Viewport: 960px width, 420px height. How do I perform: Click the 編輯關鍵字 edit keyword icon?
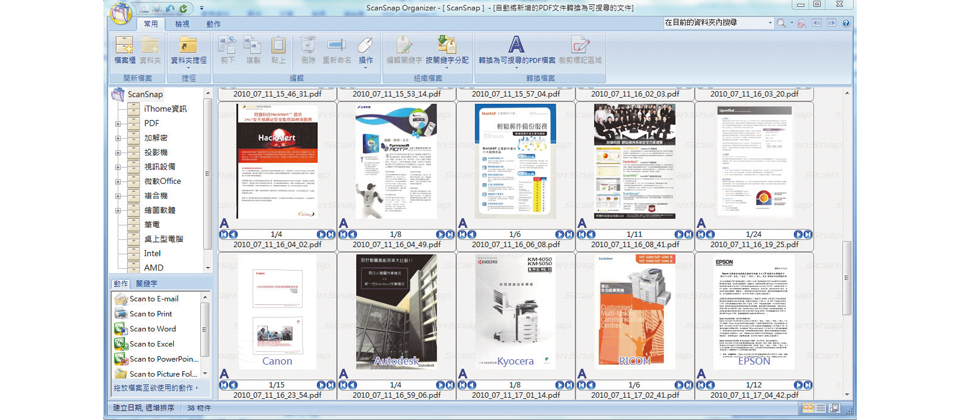pos(404,45)
